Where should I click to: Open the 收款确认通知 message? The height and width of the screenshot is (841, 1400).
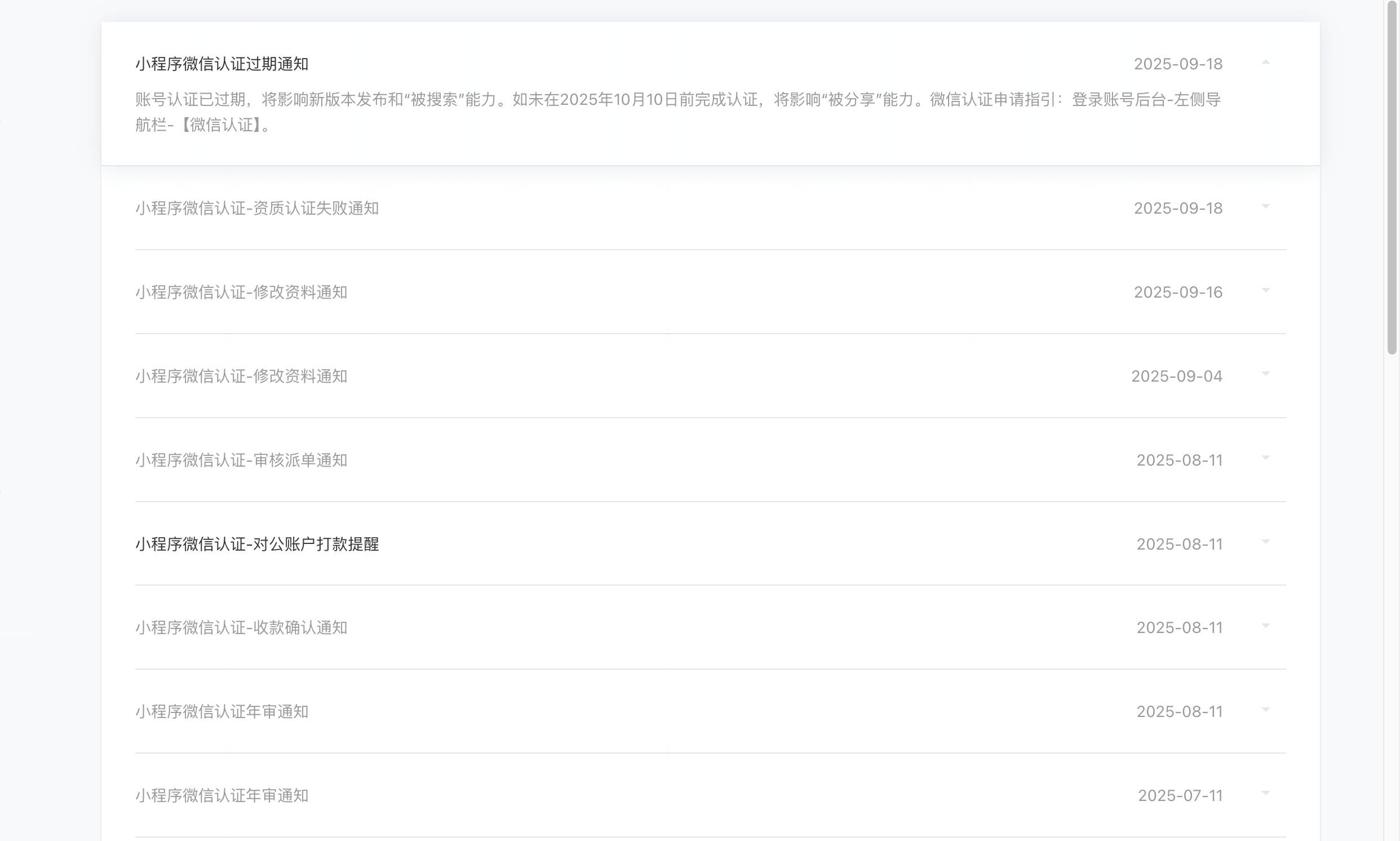pos(241,628)
